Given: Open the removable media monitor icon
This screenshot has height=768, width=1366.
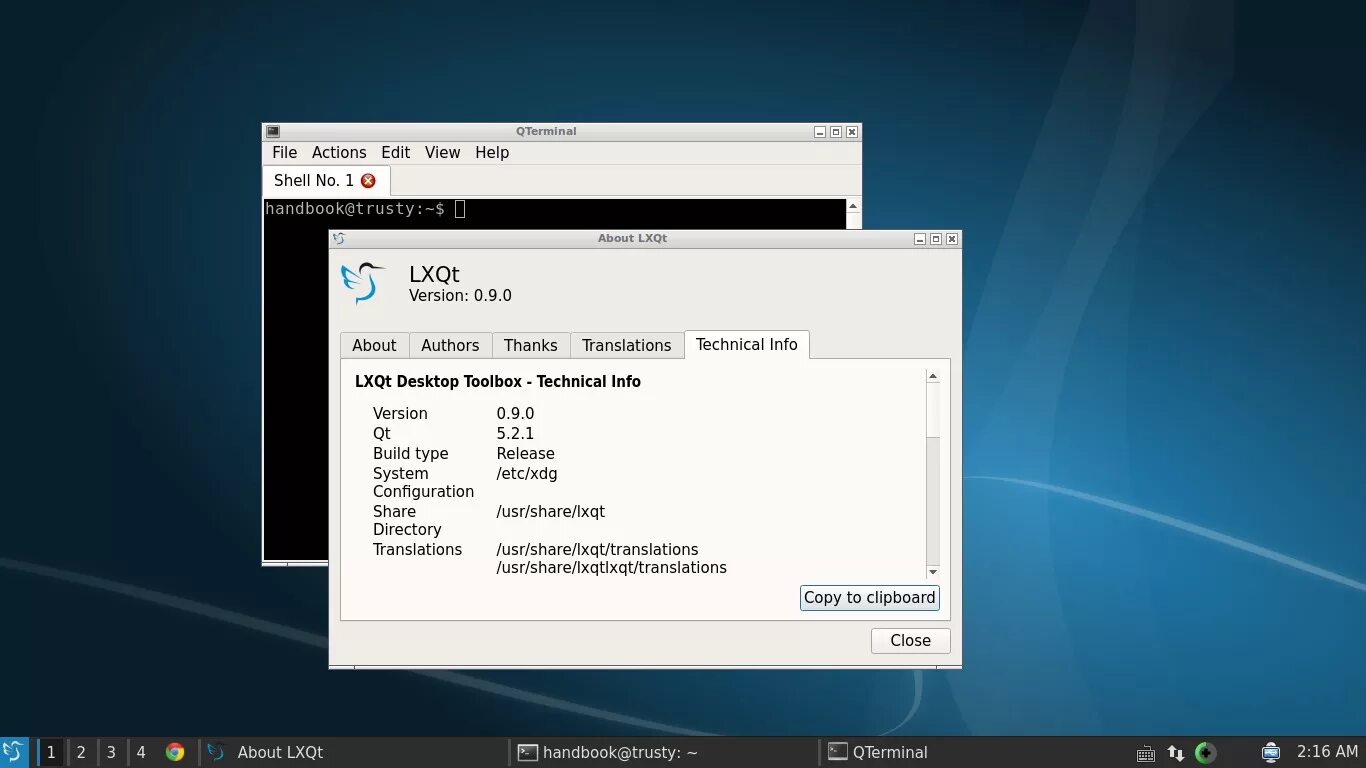Looking at the screenshot, I should (x=1271, y=752).
